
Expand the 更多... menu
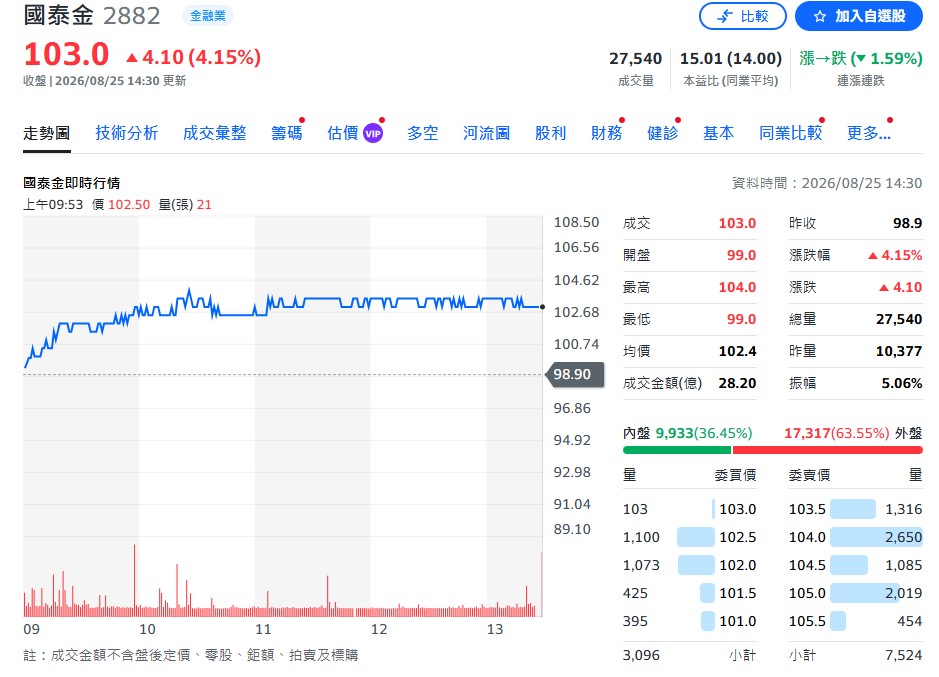[868, 133]
